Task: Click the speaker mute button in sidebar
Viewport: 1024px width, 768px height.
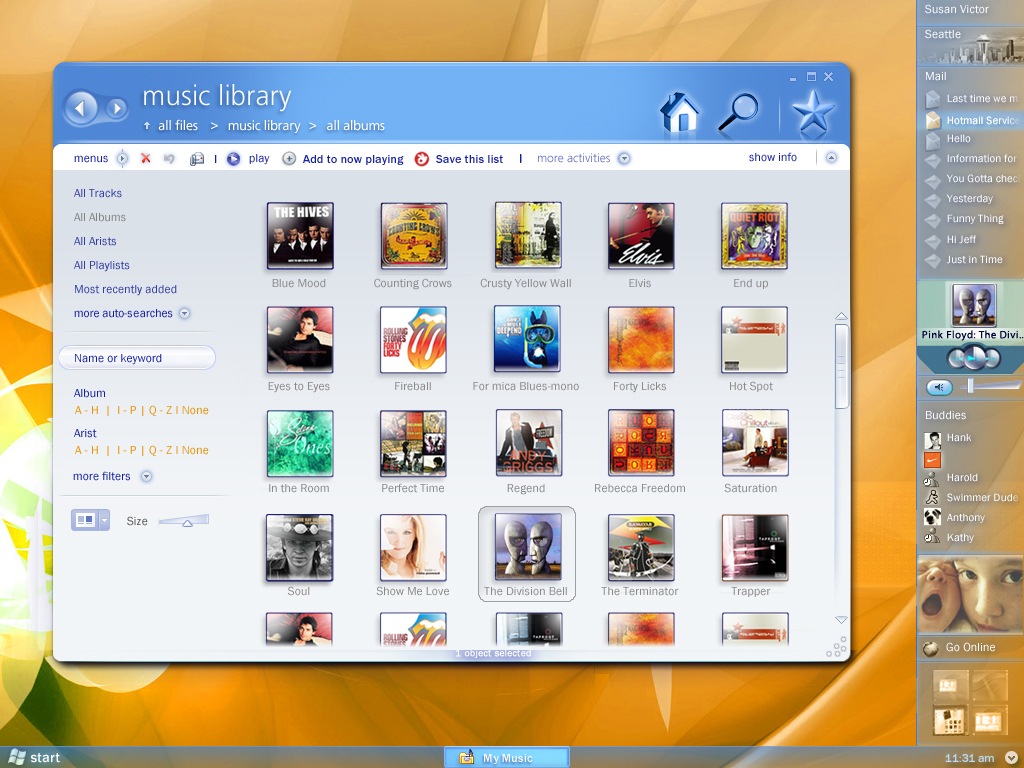Action: [939, 387]
